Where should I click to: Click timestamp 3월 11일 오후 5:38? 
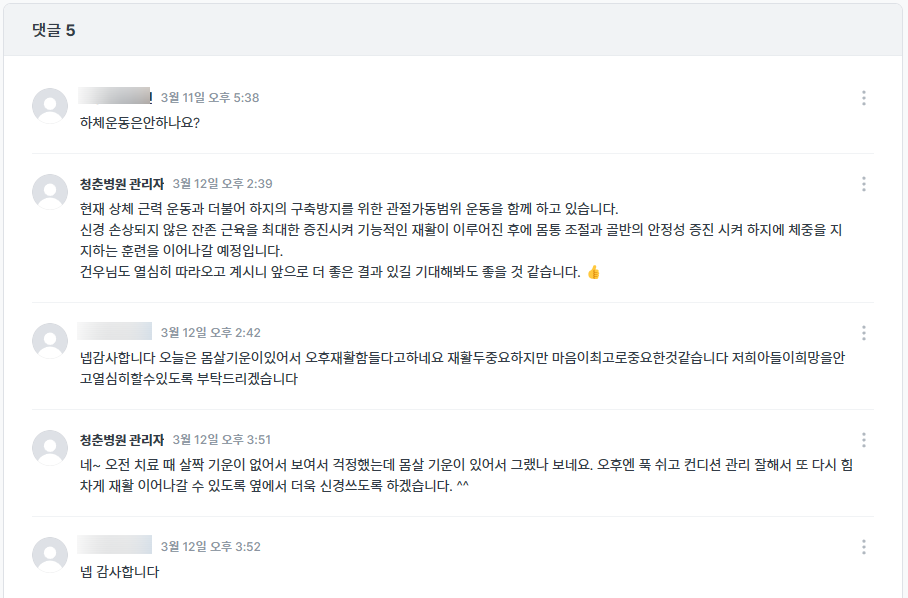tap(210, 98)
